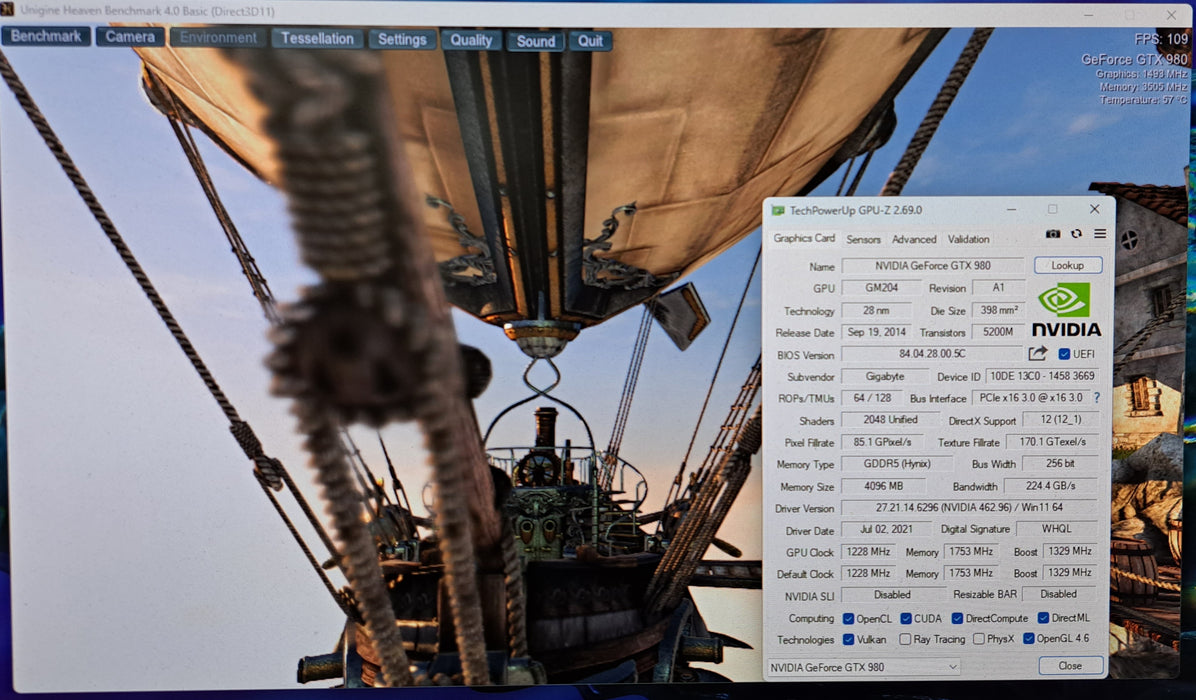
Task: Click Resizable BAR value Disabled
Action: (x=1059, y=594)
